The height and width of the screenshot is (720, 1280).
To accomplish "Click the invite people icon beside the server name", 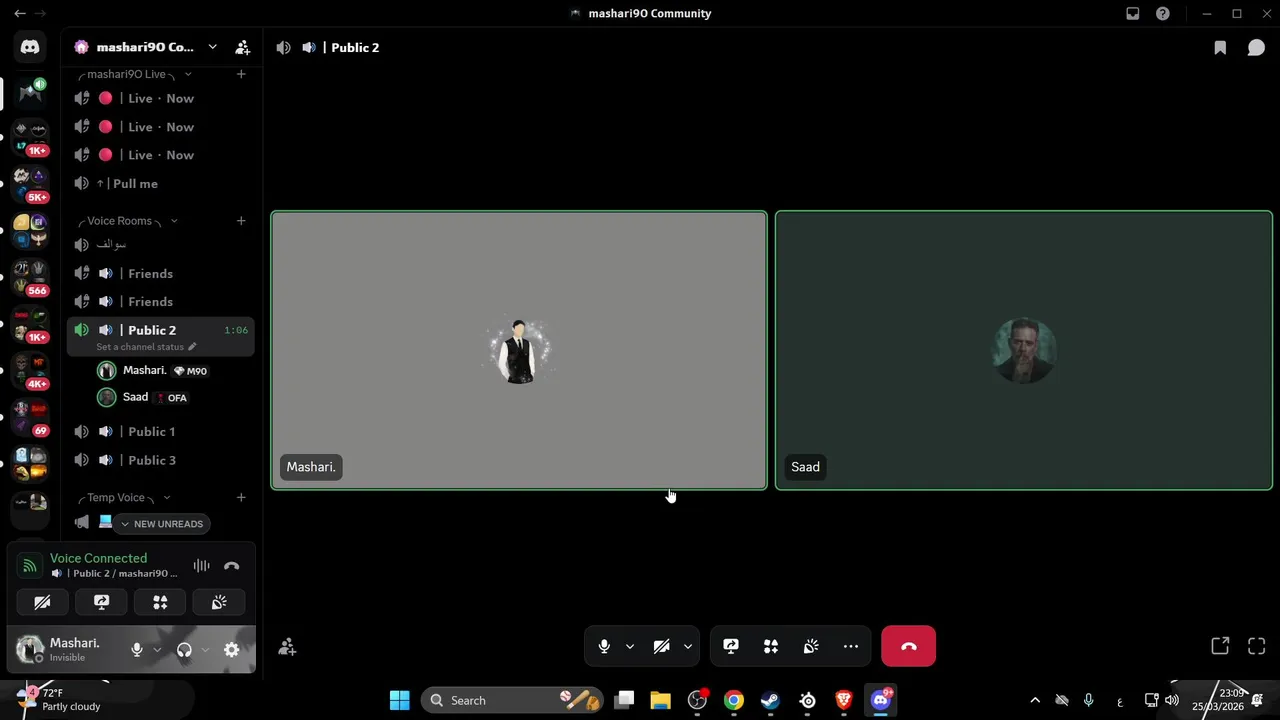I will click(x=242, y=47).
